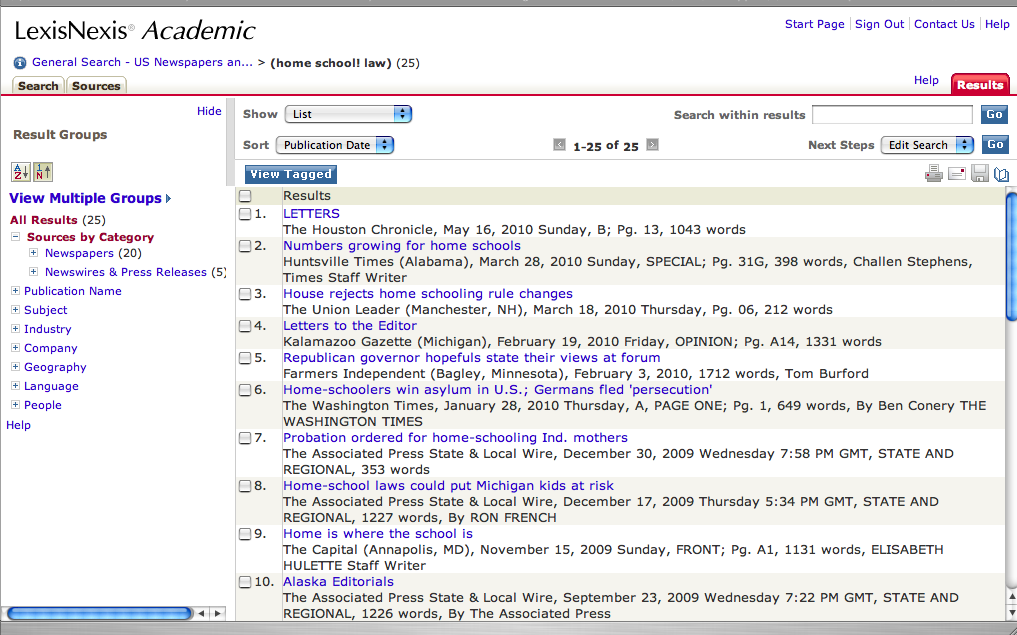Check the box for result 1 LETTERS

tap(245, 214)
